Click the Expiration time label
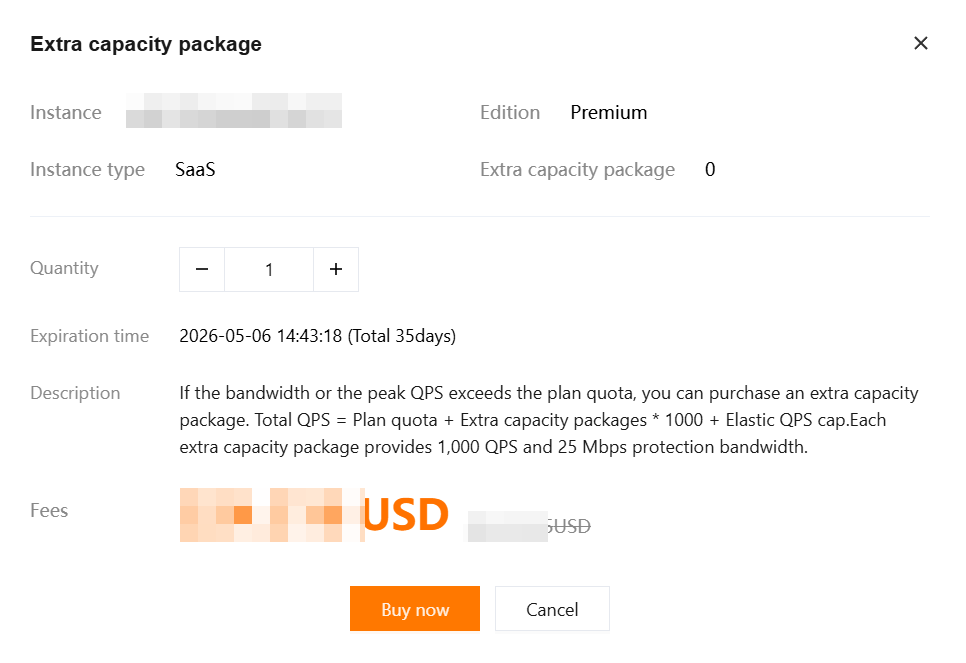Screen dimensions: 966x663 [89, 336]
